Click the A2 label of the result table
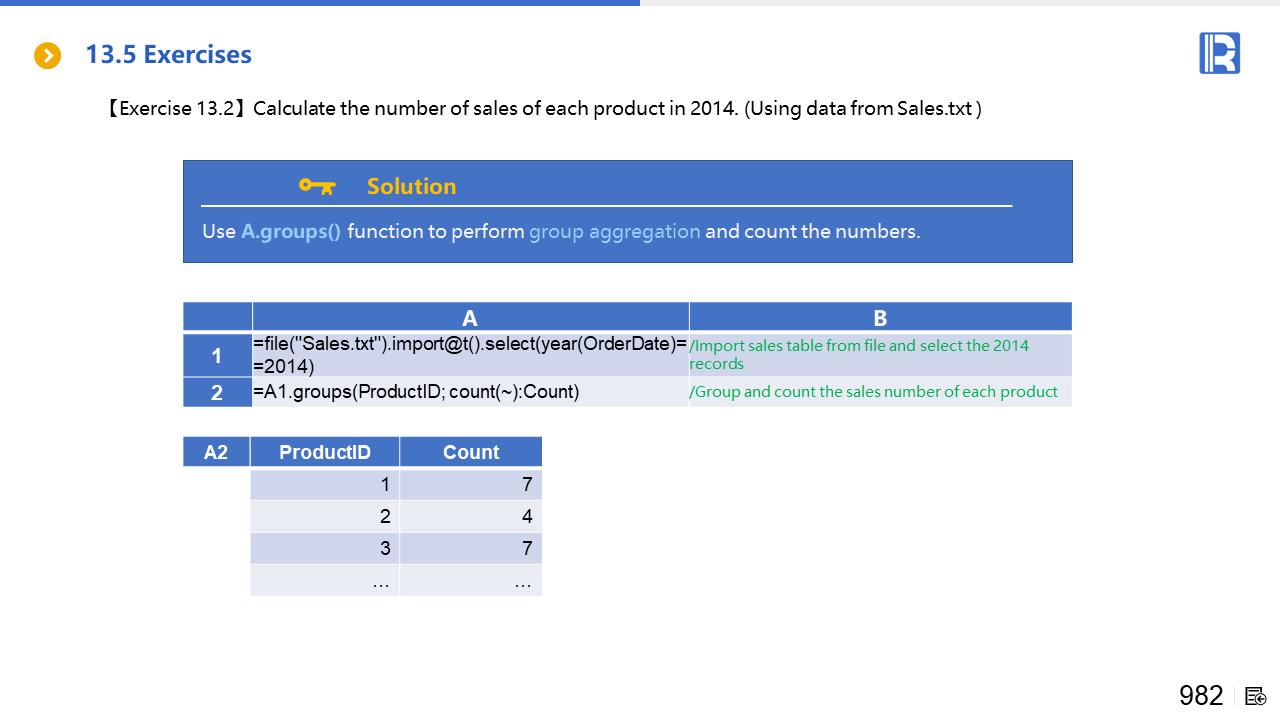1280x720 pixels. click(216, 452)
